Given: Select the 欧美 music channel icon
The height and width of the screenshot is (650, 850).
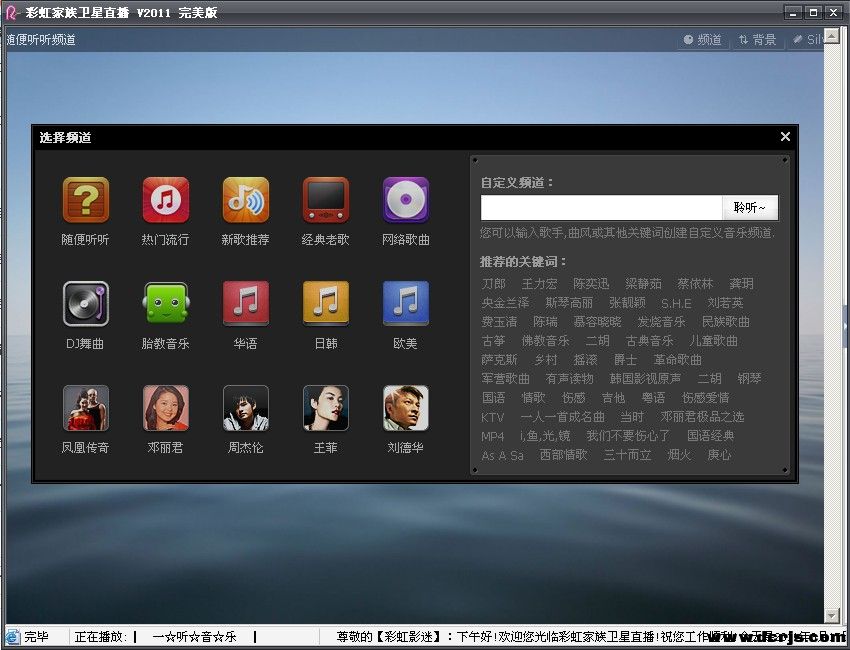Looking at the screenshot, I should click(406, 304).
